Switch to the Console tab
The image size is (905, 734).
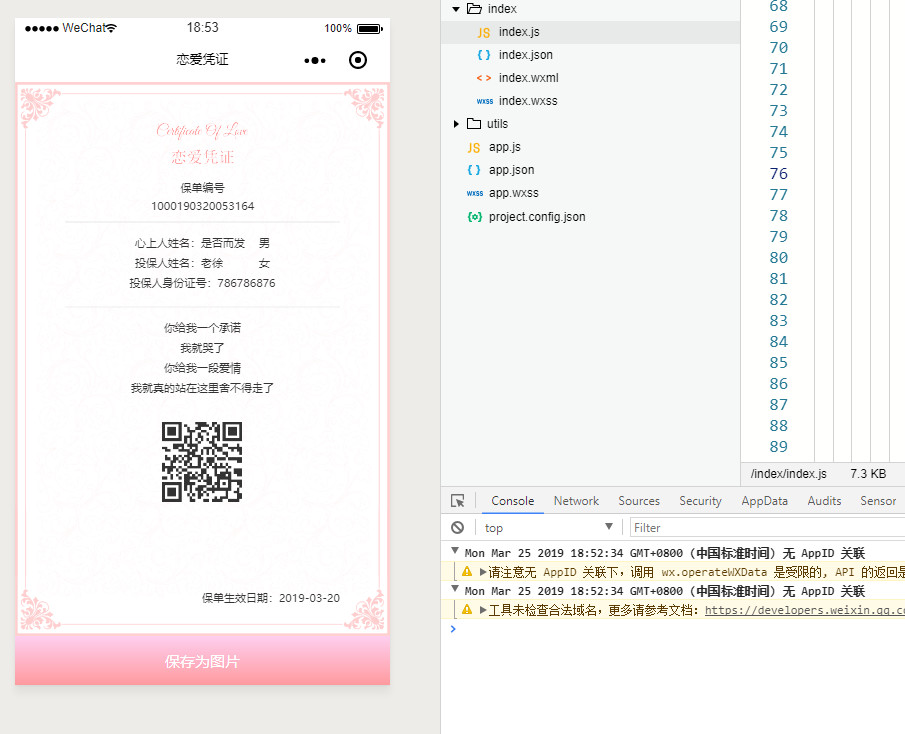pyautogui.click(x=513, y=501)
